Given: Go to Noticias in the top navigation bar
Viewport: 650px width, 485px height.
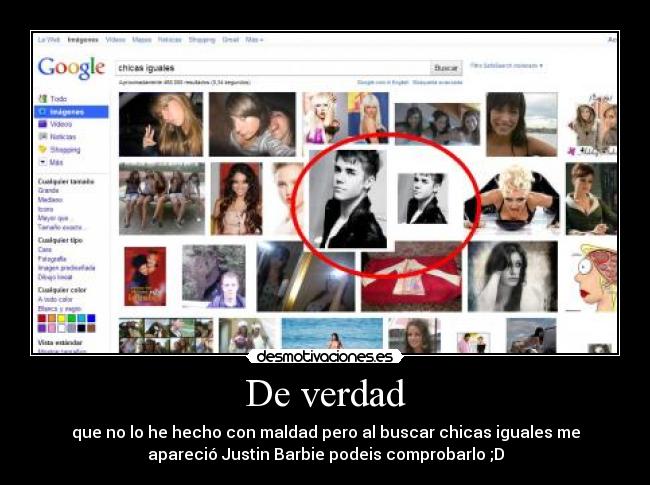Looking at the screenshot, I should click(x=170, y=40).
